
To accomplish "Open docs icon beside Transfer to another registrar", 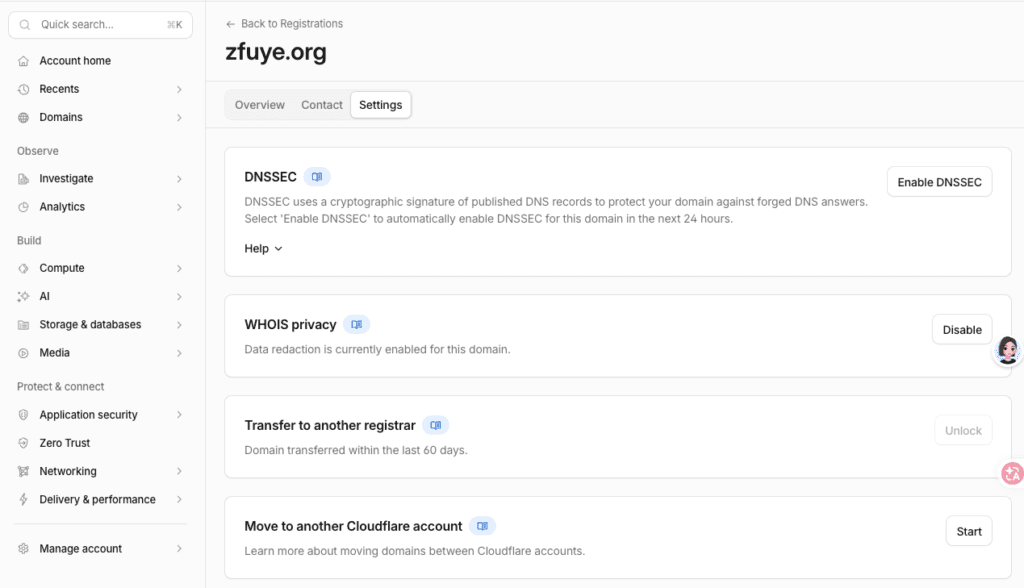I will pyautogui.click(x=436, y=425).
